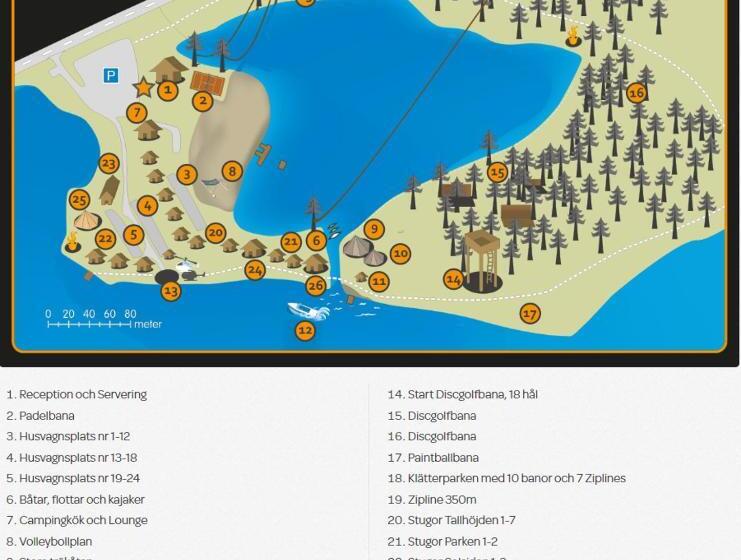Click the "Reception och Servering" legend entry
Viewport: 741px width, 560px height.
click(x=76, y=394)
